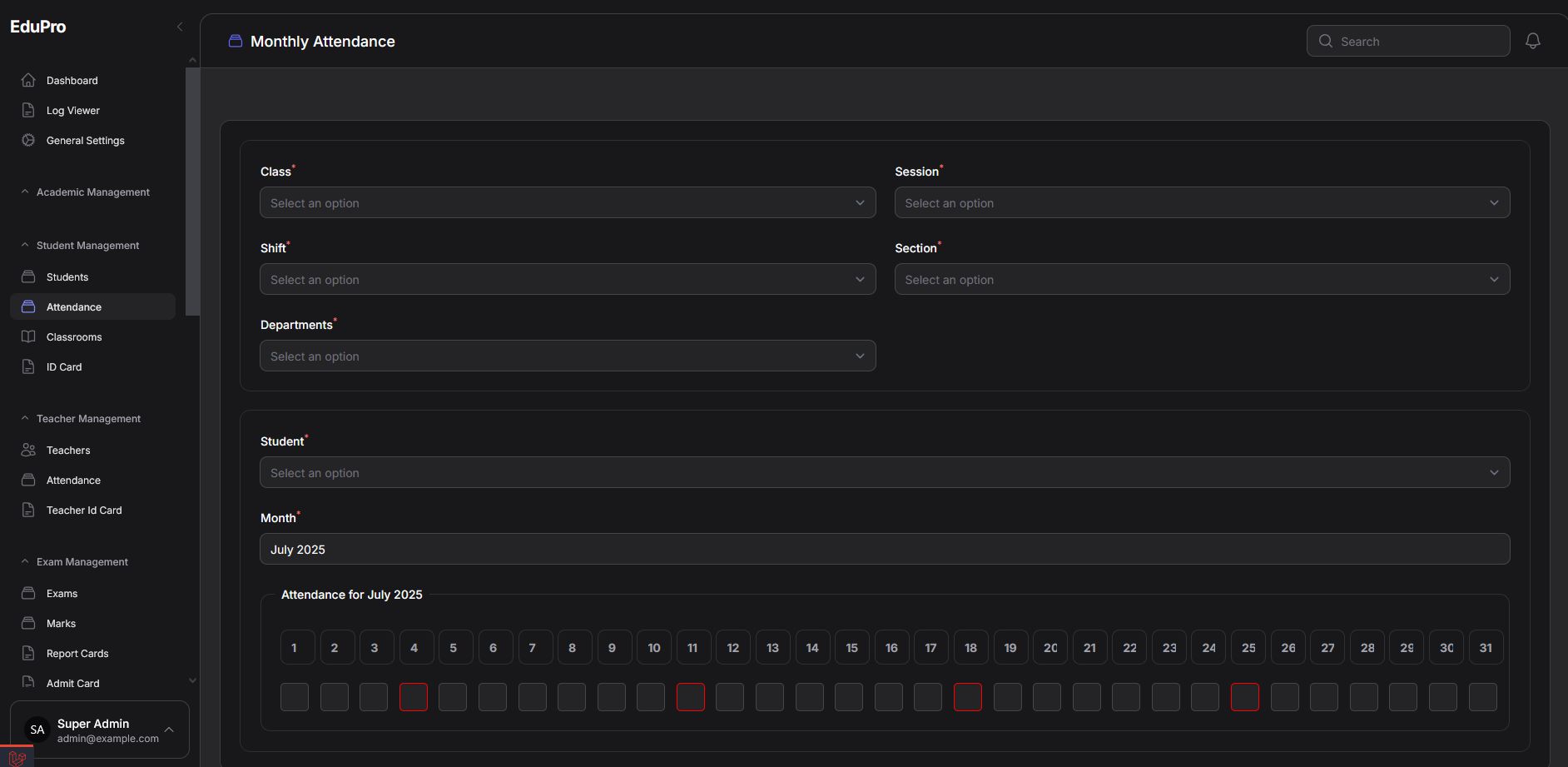The image size is (1568, 767).
Task: Click the Classrooms book icon
Action: (28, 336)
